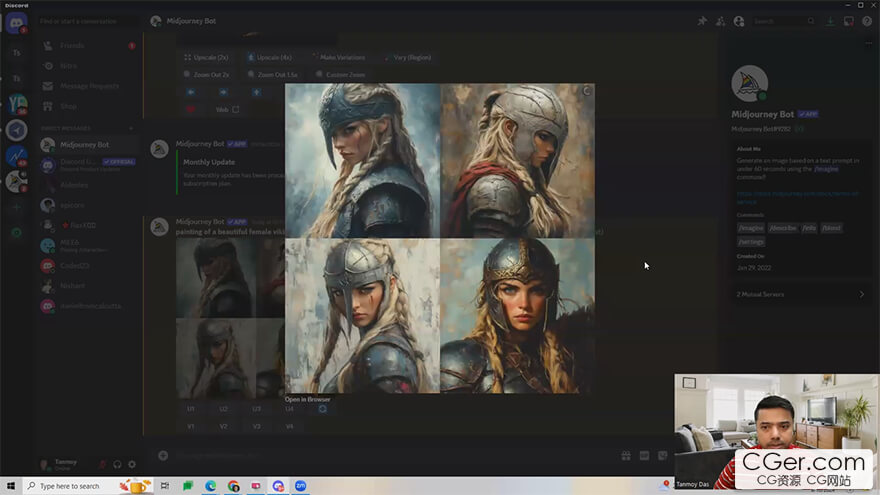Viewport: 880px width, 495px height.
Task: Click the Upscale (4x) button
Action: pos(270,57)
